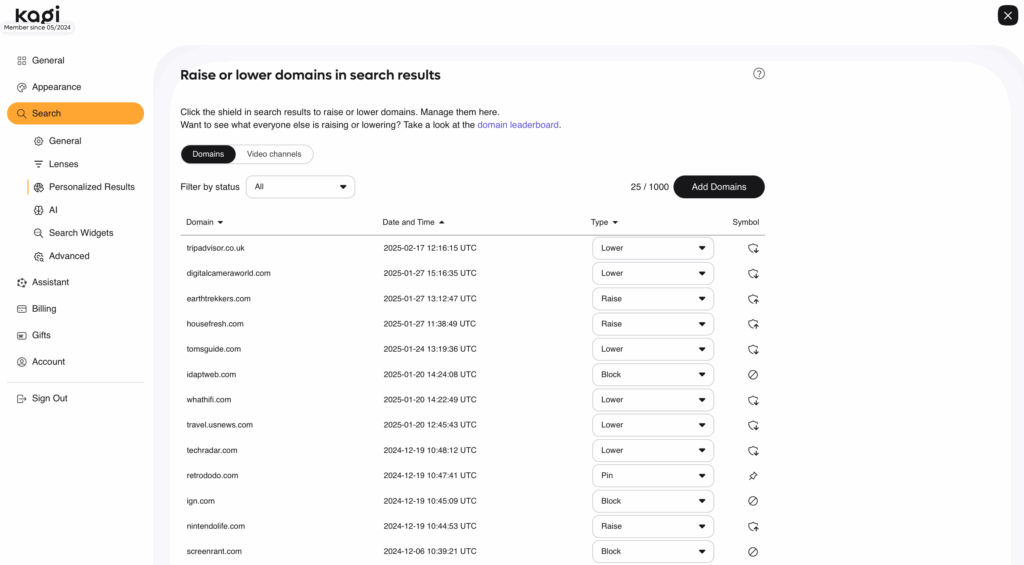This screenshot has height=565, width=1024.
Task: Sort by Domain column header
Action: (x=204, y=222)
